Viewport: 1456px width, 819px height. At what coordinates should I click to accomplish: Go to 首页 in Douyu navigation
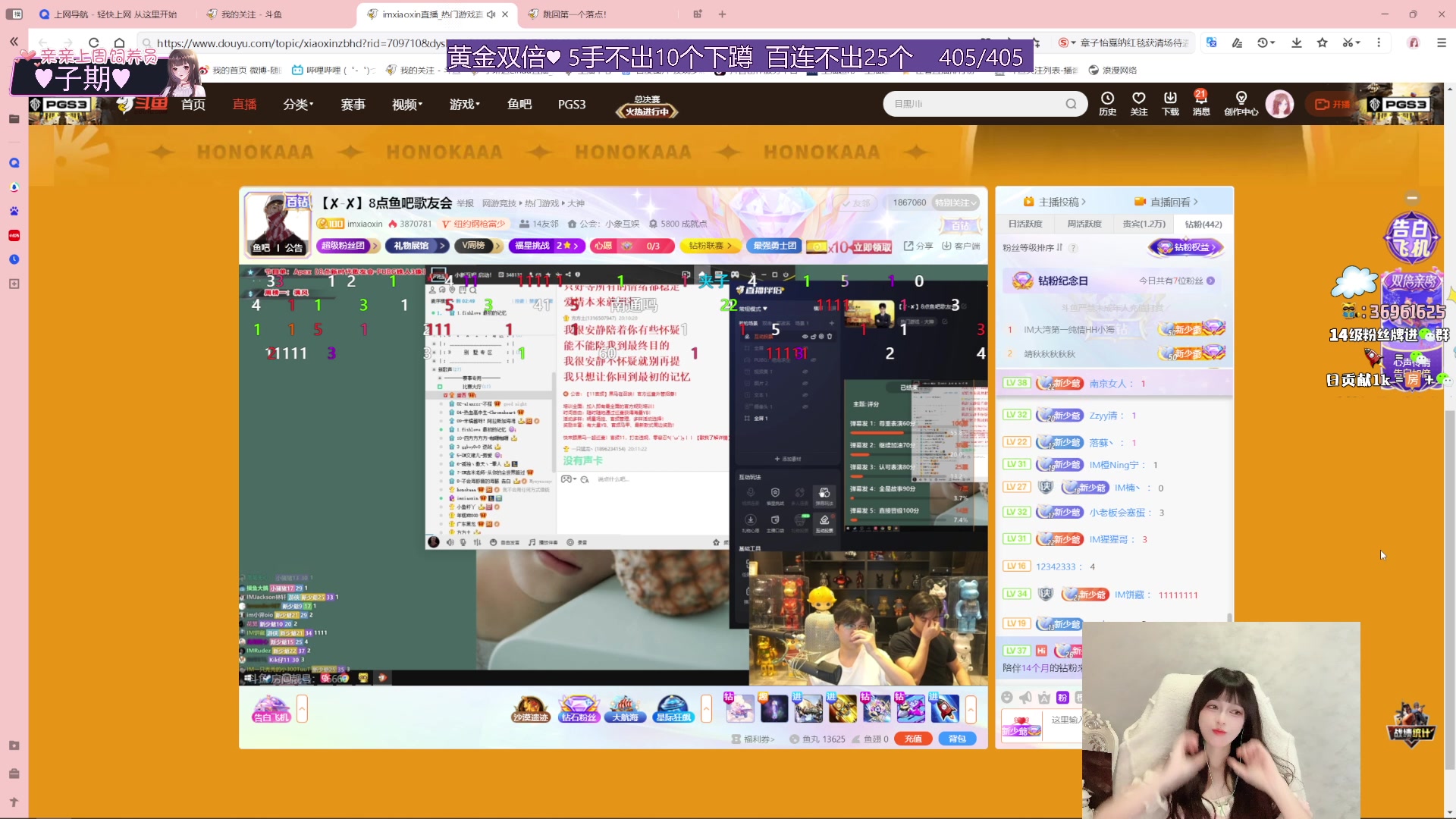[193, 104]
